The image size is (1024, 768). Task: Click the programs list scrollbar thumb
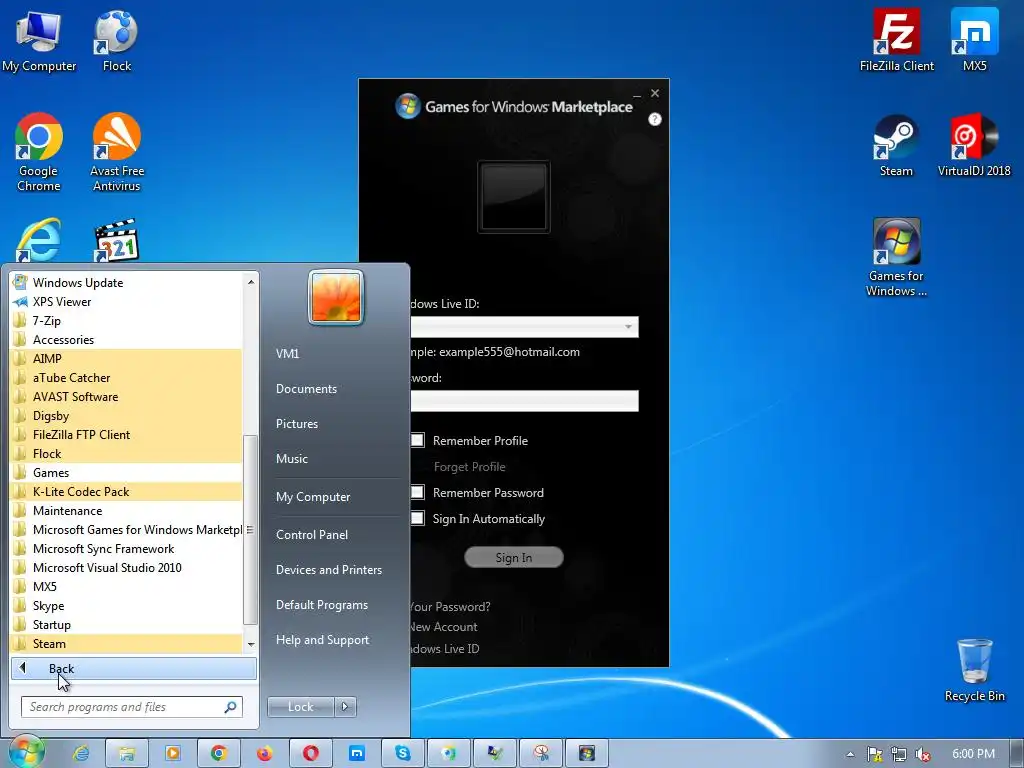point(250,530)
